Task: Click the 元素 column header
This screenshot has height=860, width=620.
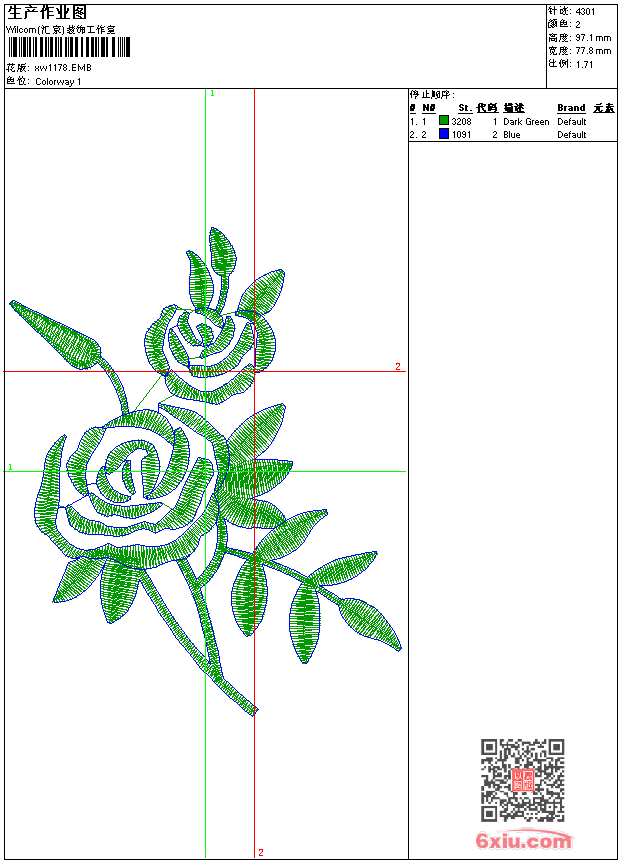Action: tap(604, 108)
